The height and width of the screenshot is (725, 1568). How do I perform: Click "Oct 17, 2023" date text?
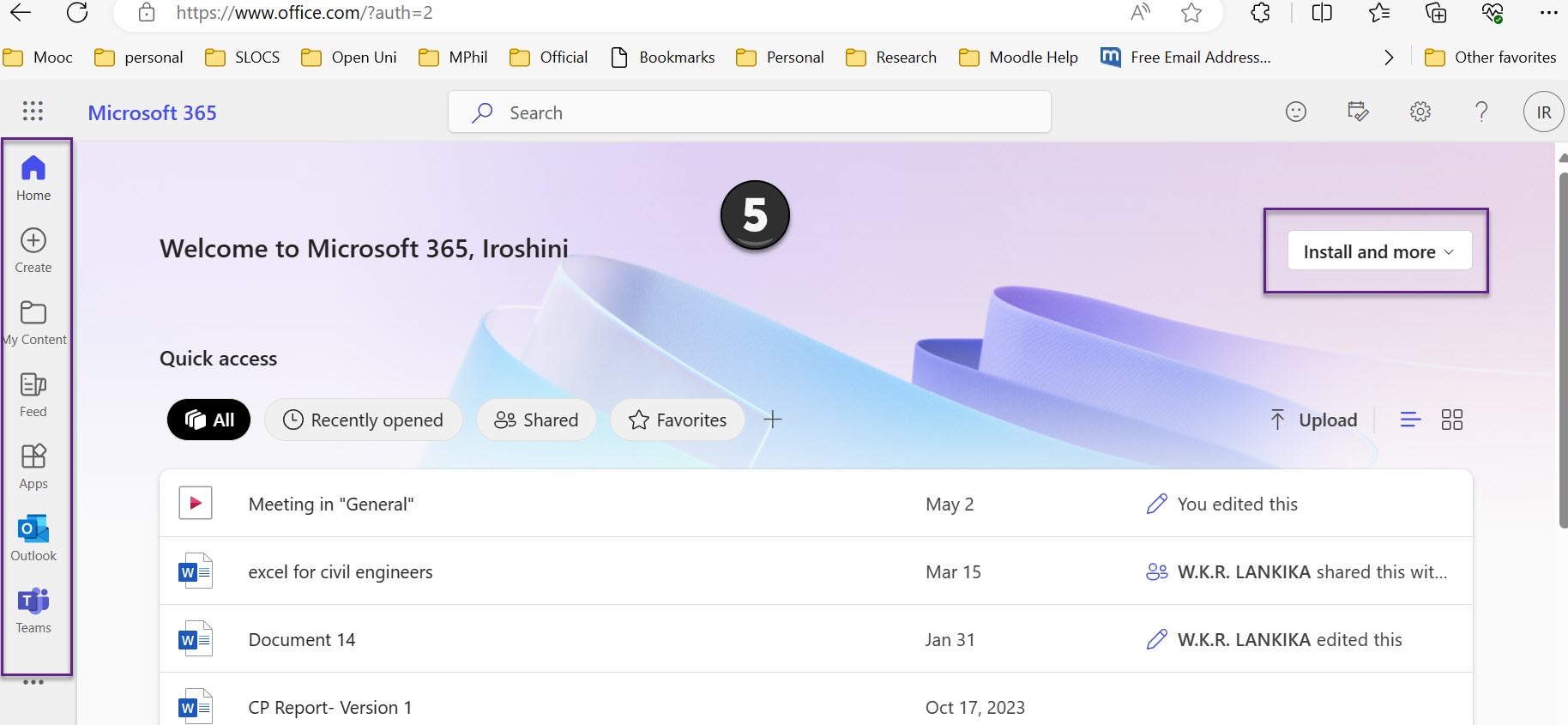(x=975, y=707)
